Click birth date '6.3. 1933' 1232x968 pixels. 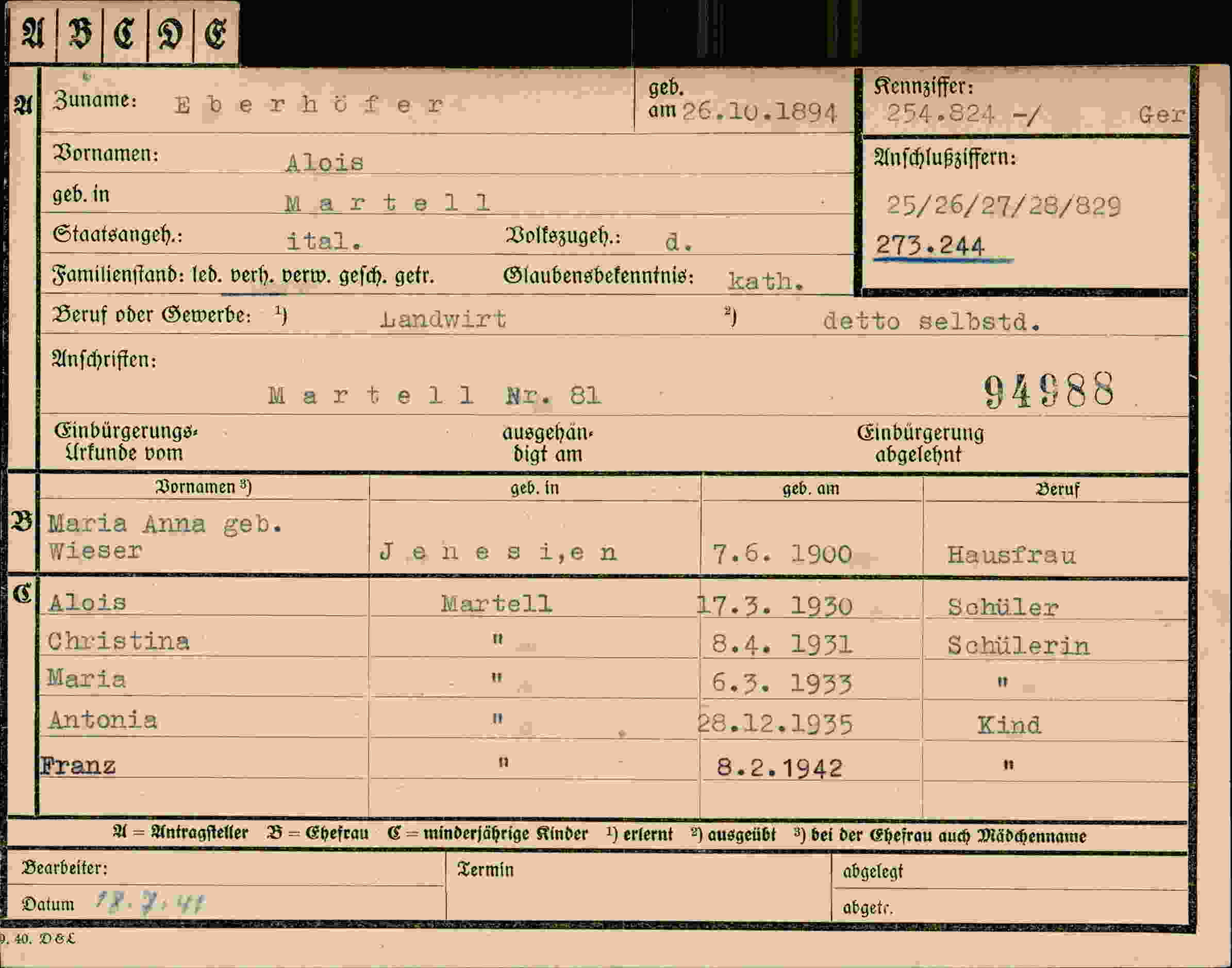(x=782, y=684)
